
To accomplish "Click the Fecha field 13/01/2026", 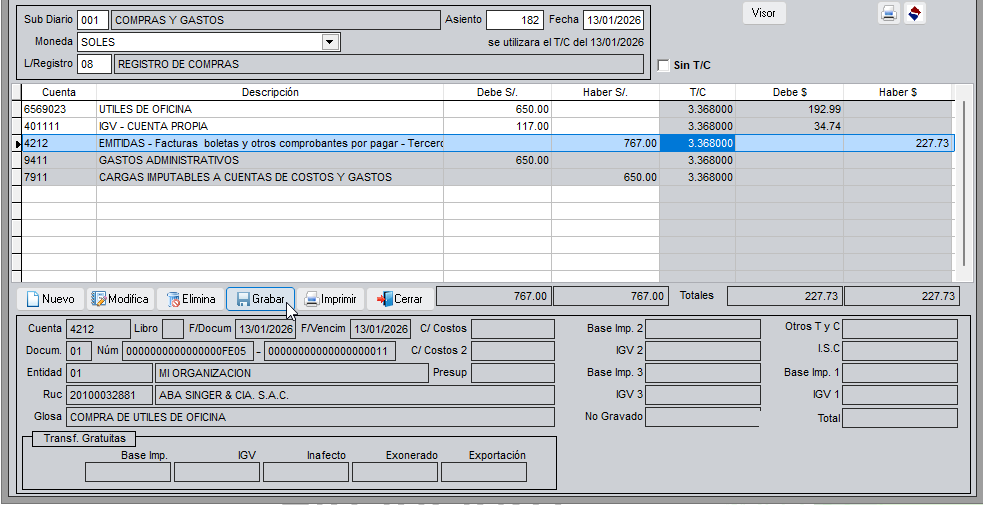I will [x=613, y=20].
